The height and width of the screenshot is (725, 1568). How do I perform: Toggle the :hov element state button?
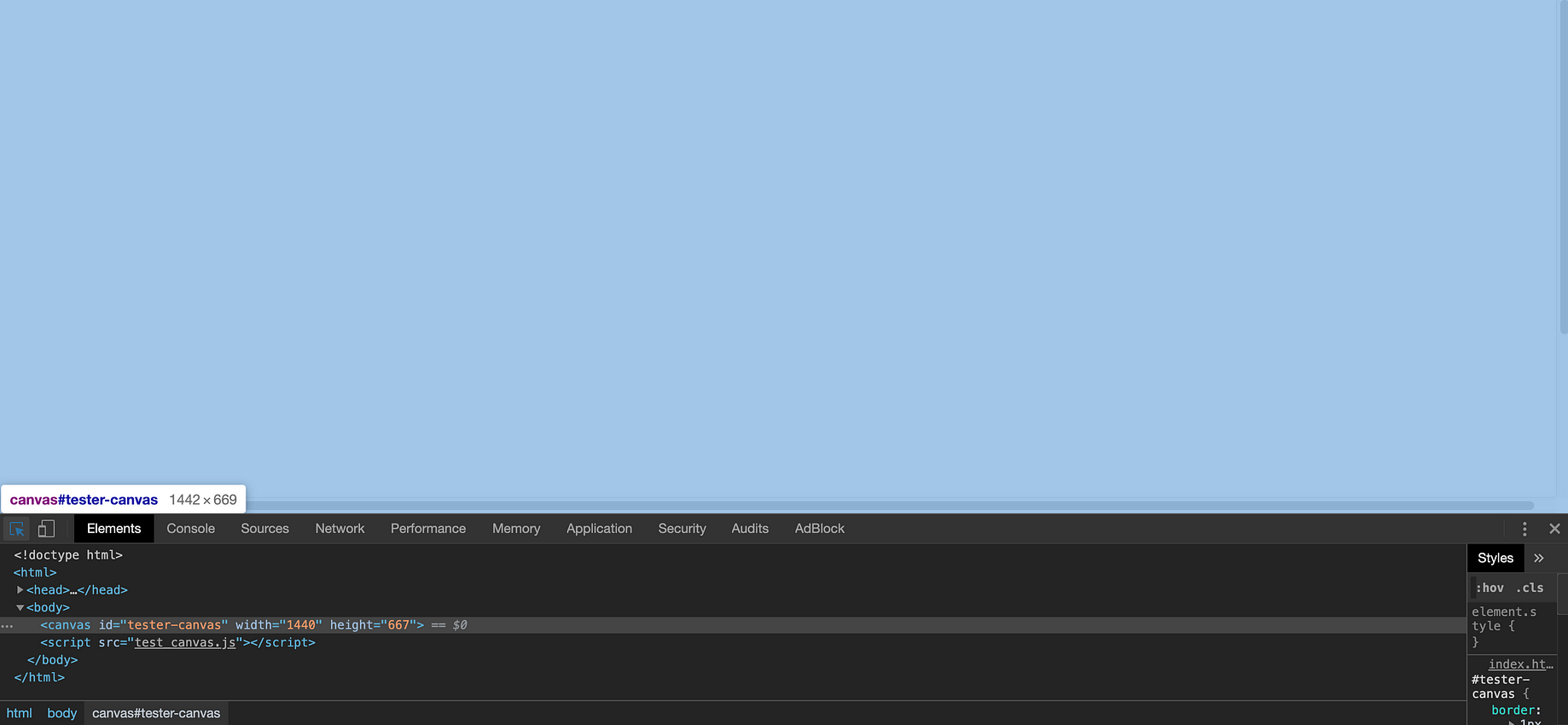point(1490,588)
